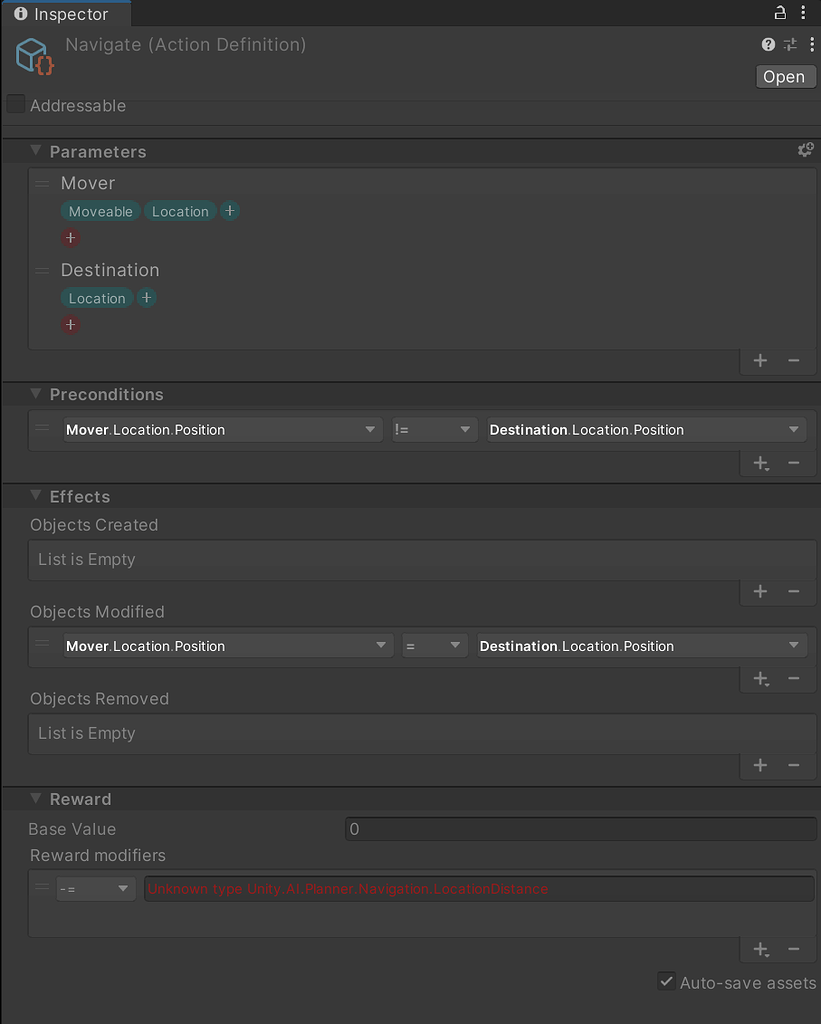Image resolution: width=821 pixels, height=1024 pixels.
Task: Disable Auto-save assets
Action: pyautogui.click(x=666, y=981)
